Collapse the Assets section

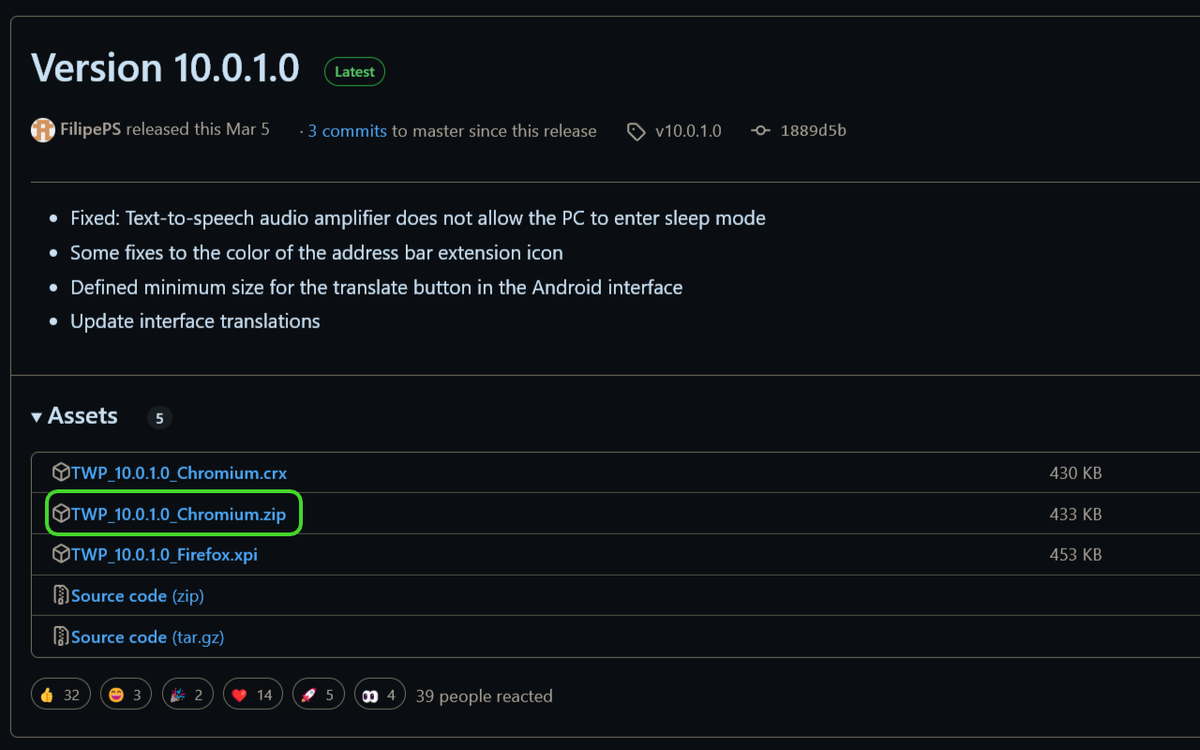coord(75,416)
